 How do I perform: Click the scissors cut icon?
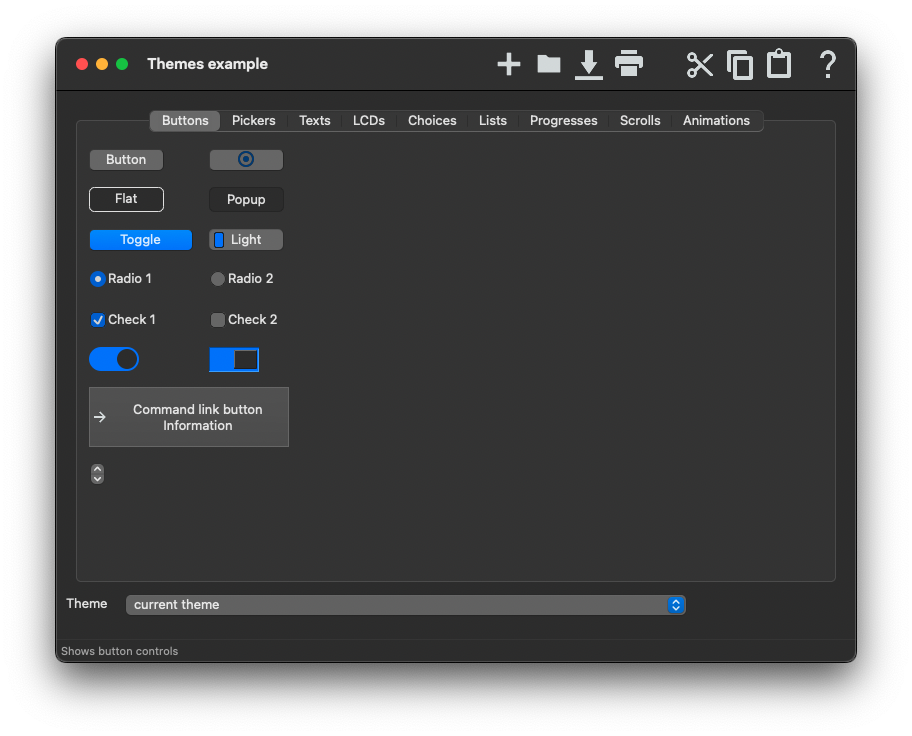tap(700, 65)
